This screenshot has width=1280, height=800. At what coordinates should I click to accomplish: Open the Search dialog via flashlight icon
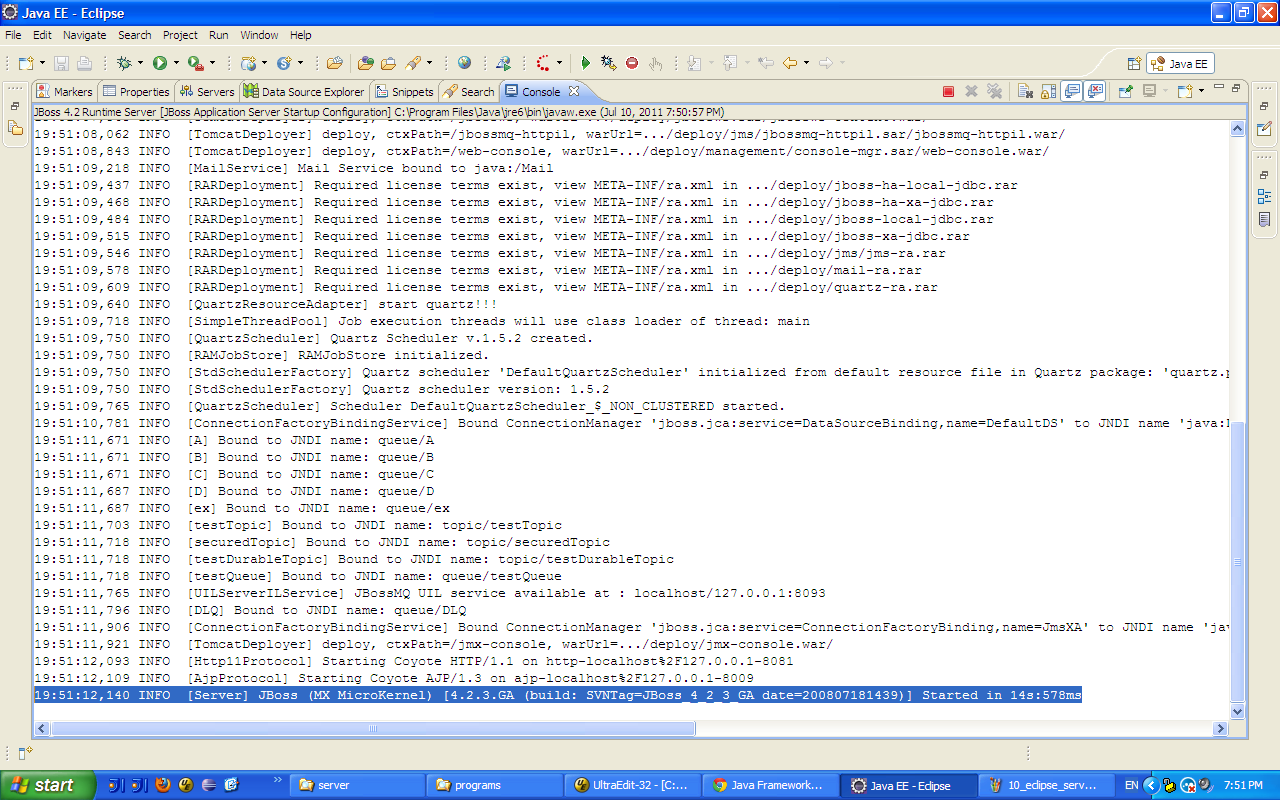coord(410,62)
